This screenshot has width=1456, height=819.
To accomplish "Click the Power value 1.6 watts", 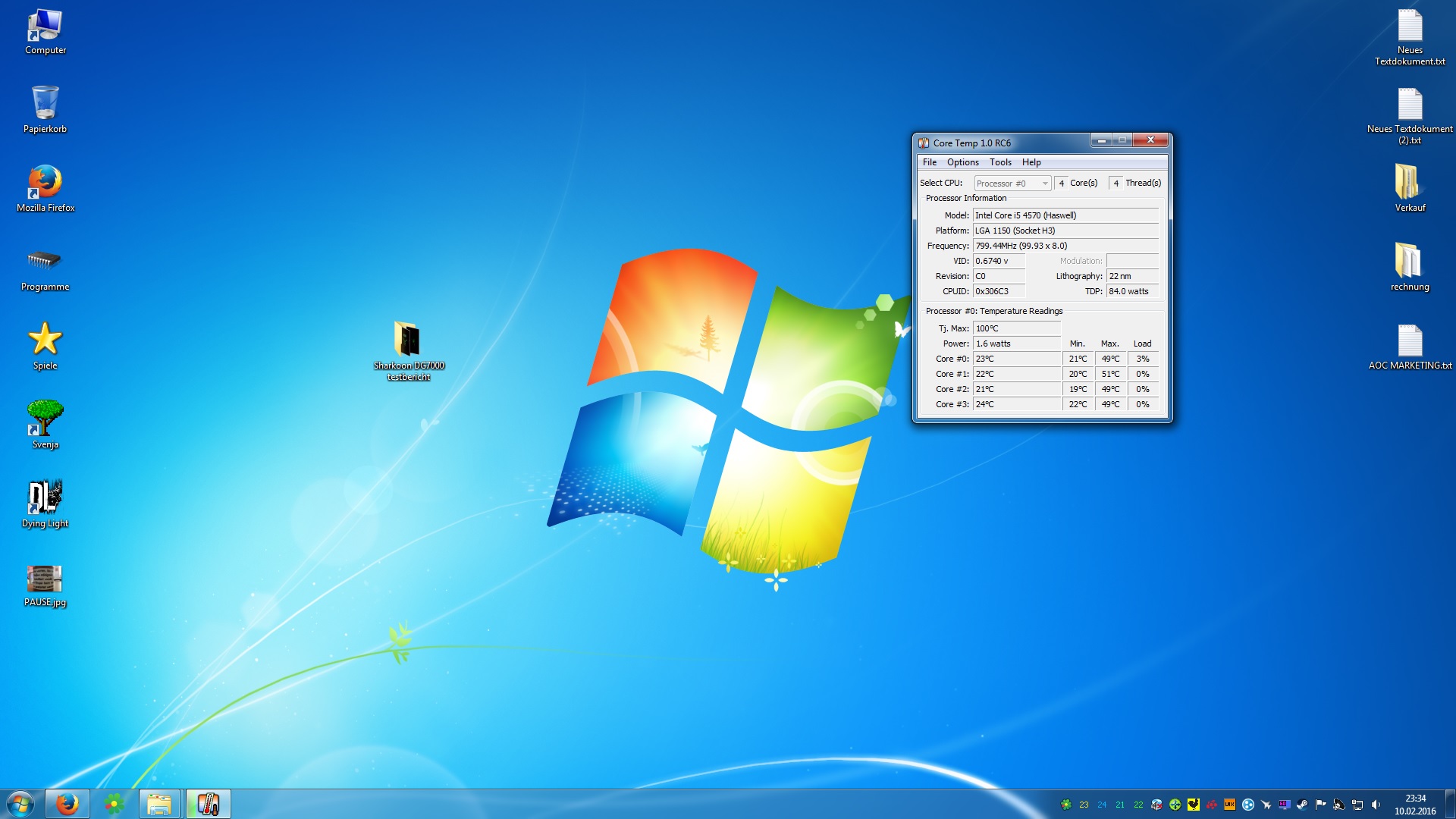I will pos(1017,344).
